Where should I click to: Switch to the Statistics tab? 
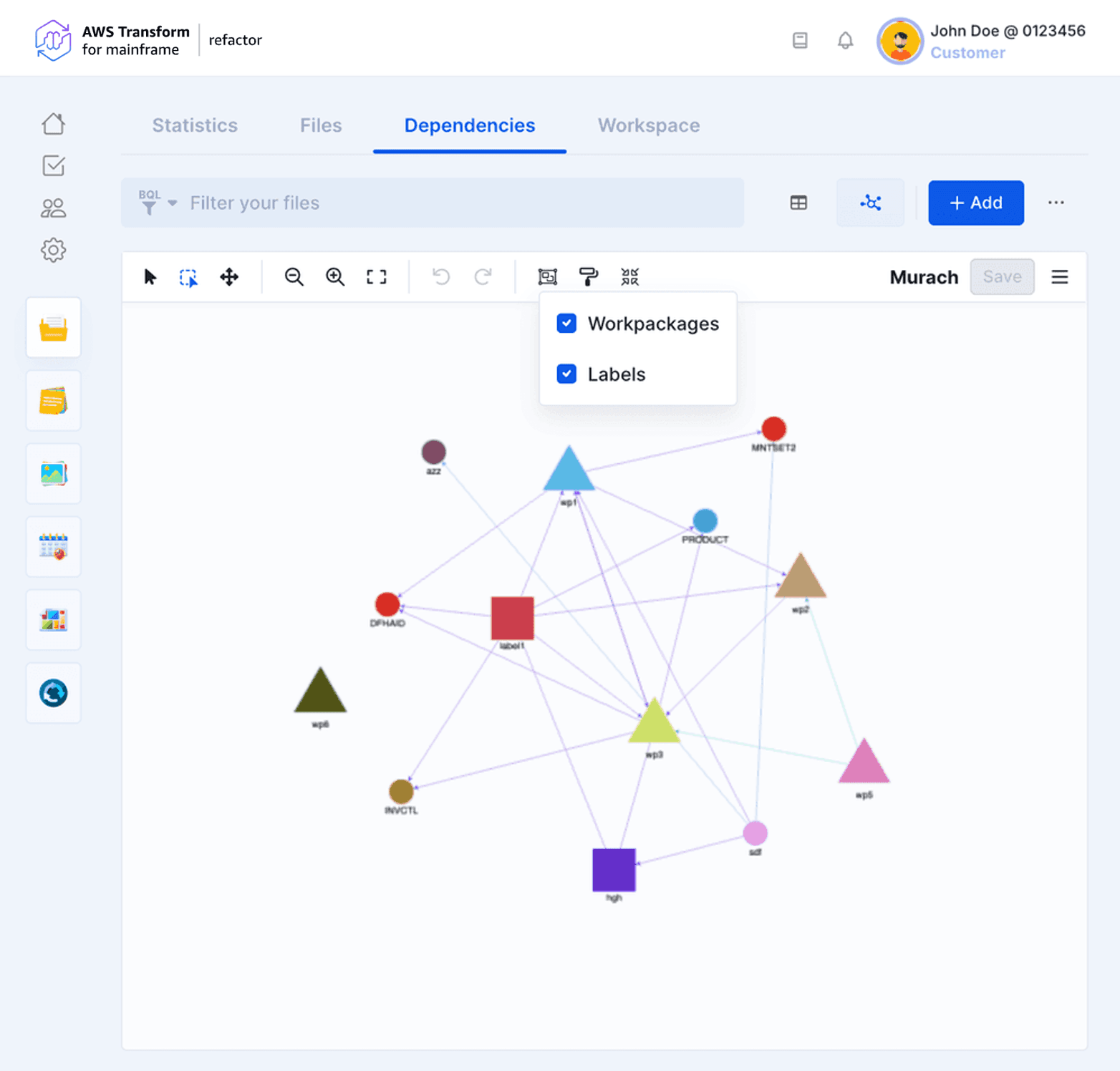pos(195,125)
